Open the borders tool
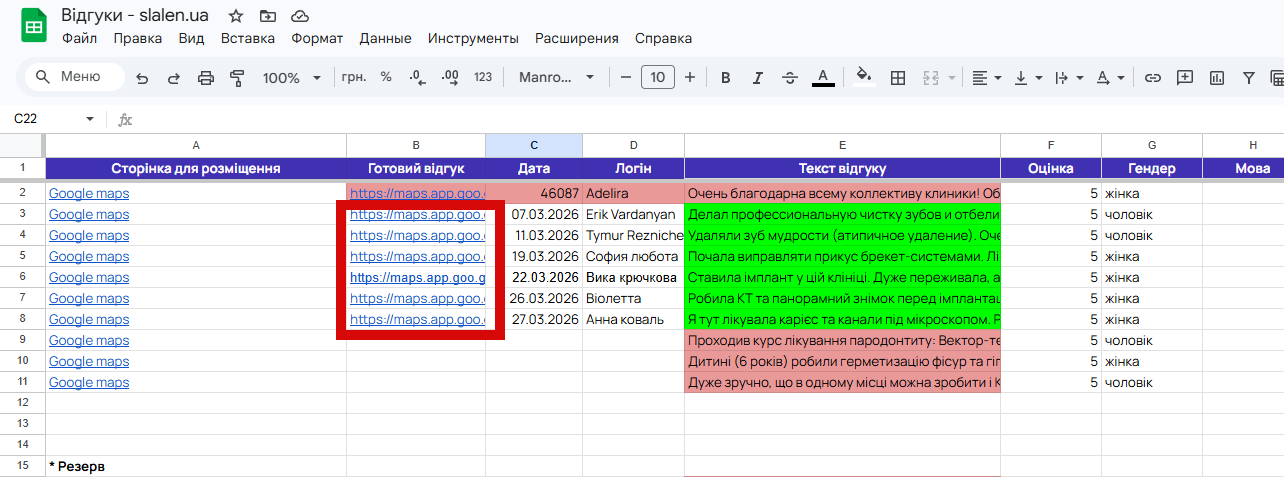1284x477 pixels. pos(898,77)
